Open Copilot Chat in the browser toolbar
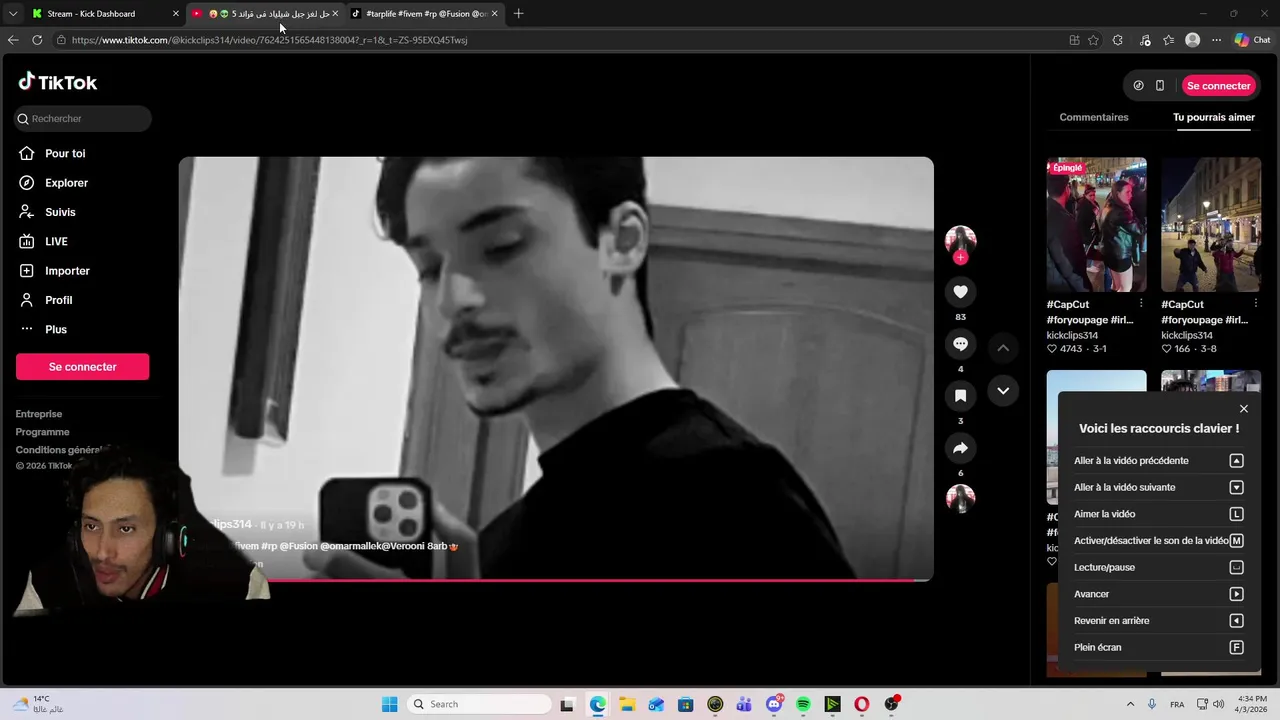The height and width of the screenshot is (720, 1280). [x=1252, y=40]
